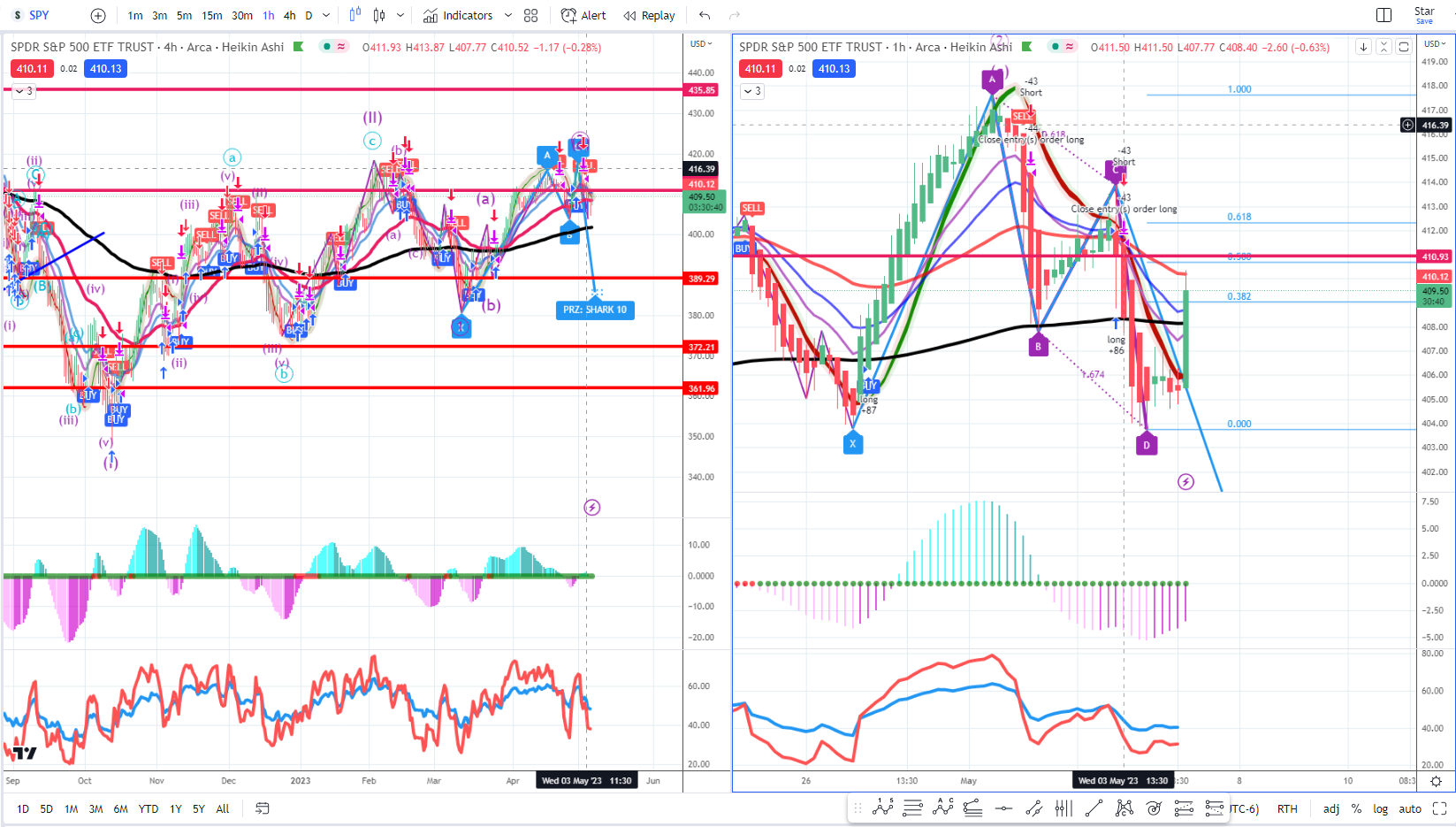Select the last favorites toolbar Fib tool
The image size is (1456, 827).
tap(1214, 808)
